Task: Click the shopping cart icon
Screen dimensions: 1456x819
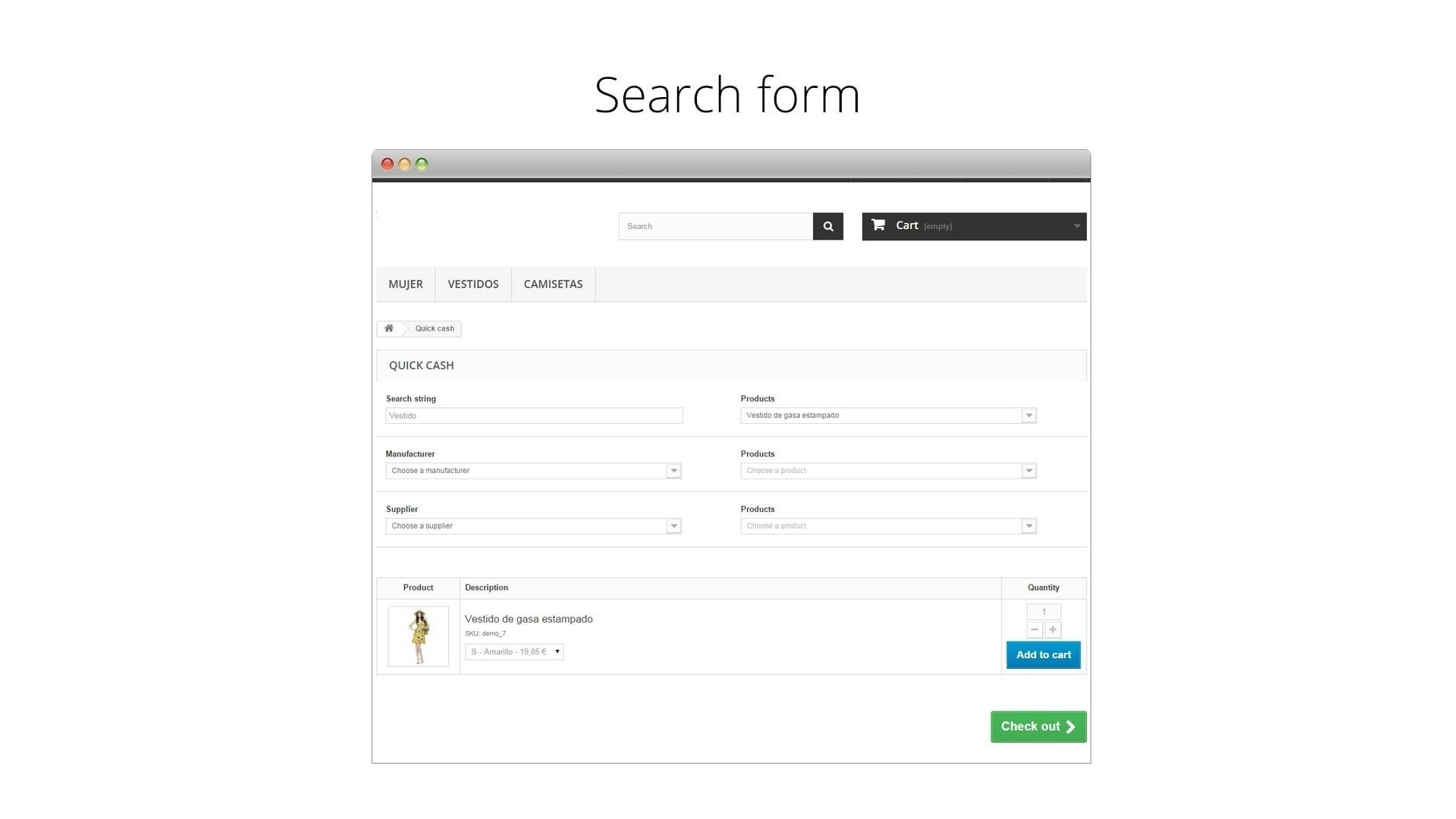Action: [878, 224]
